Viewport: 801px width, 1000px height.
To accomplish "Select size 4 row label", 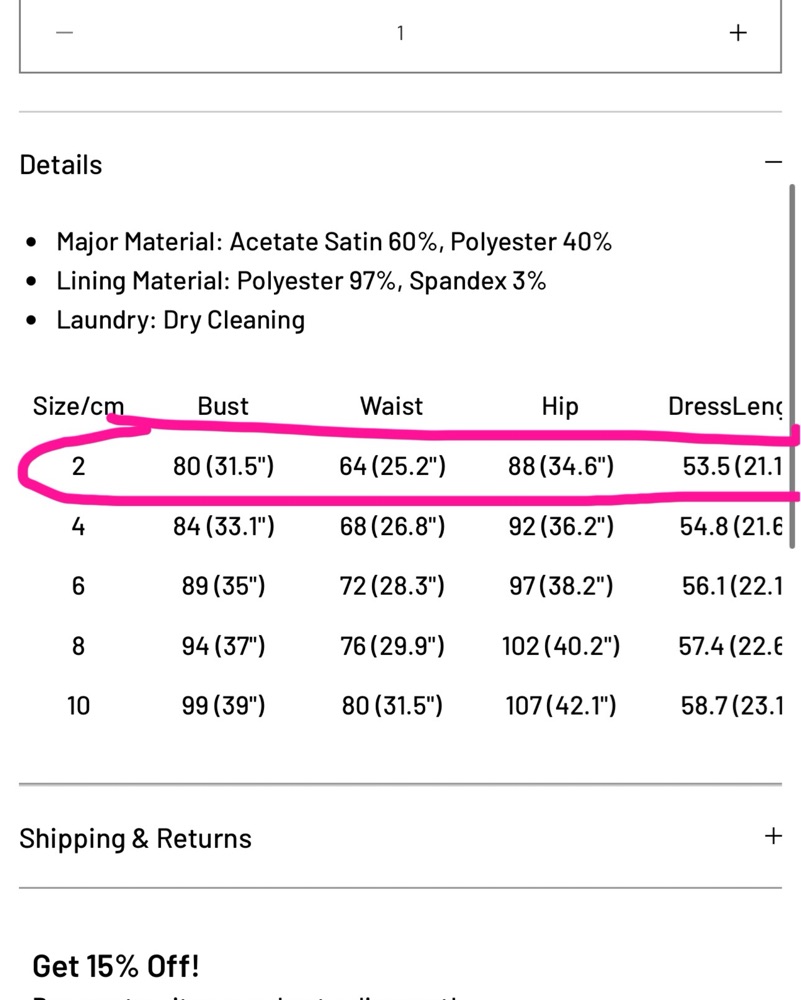I will pos(78,526).
